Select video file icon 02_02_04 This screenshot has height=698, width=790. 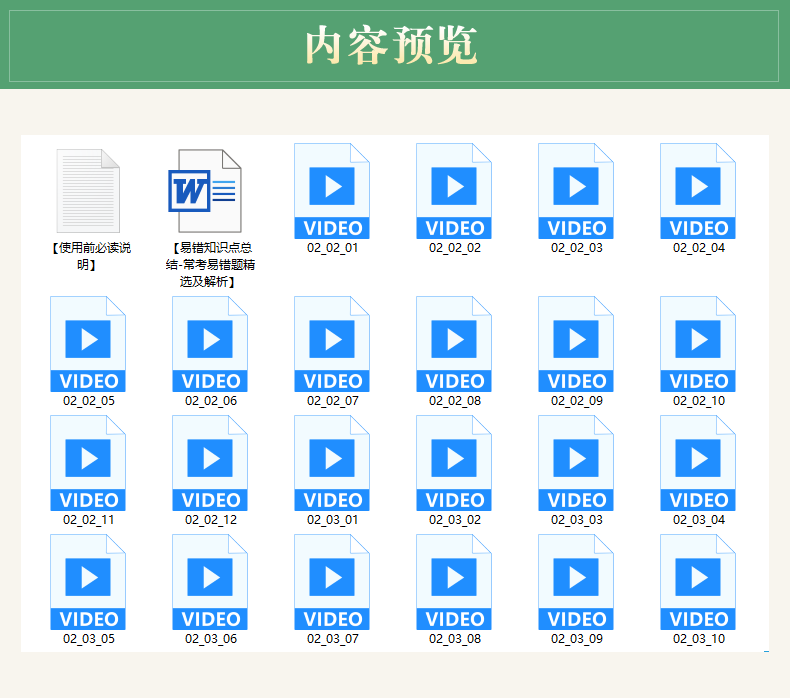tap(698, 191)
